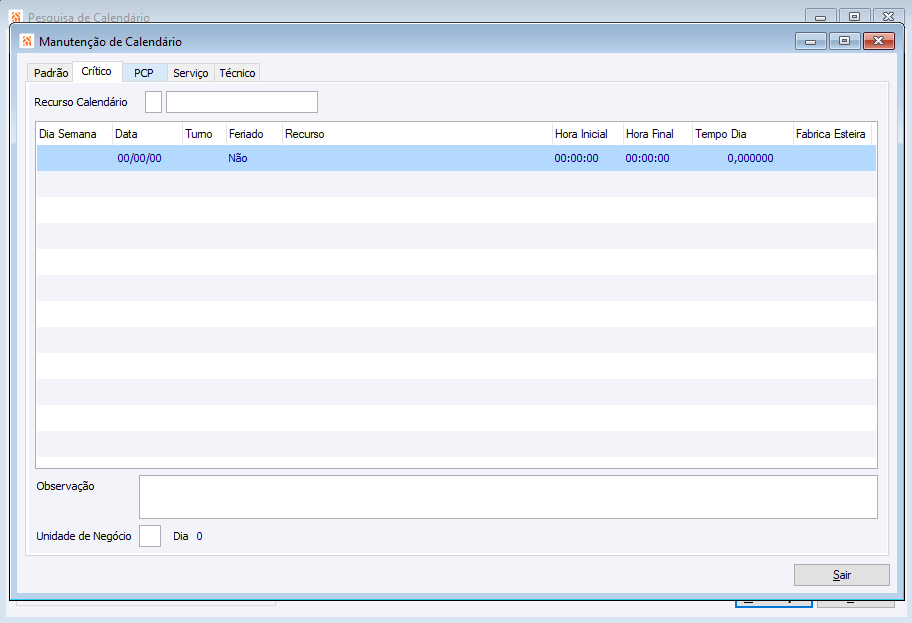Minimize the Manutenção de Calendário window
Image resolution: width=912 pixels, height=623 pixels.
(811, 41)
